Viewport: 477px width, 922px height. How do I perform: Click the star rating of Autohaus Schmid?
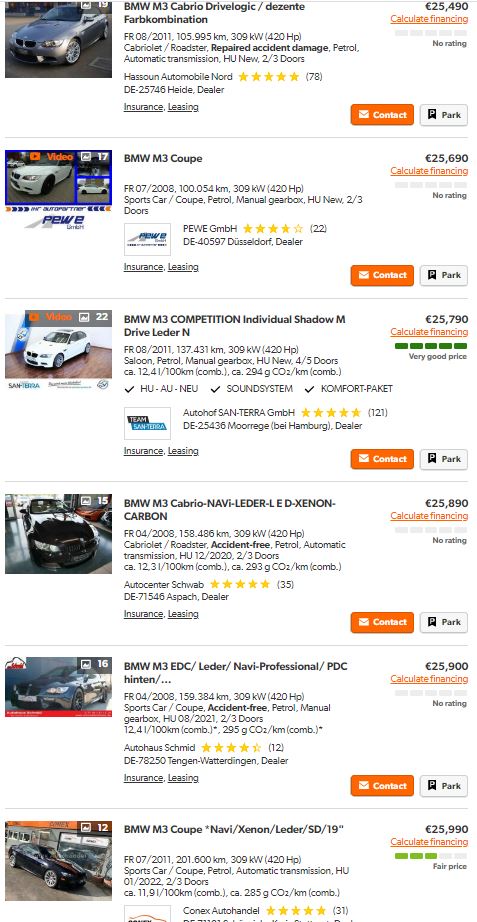click(x=231, y=748)
